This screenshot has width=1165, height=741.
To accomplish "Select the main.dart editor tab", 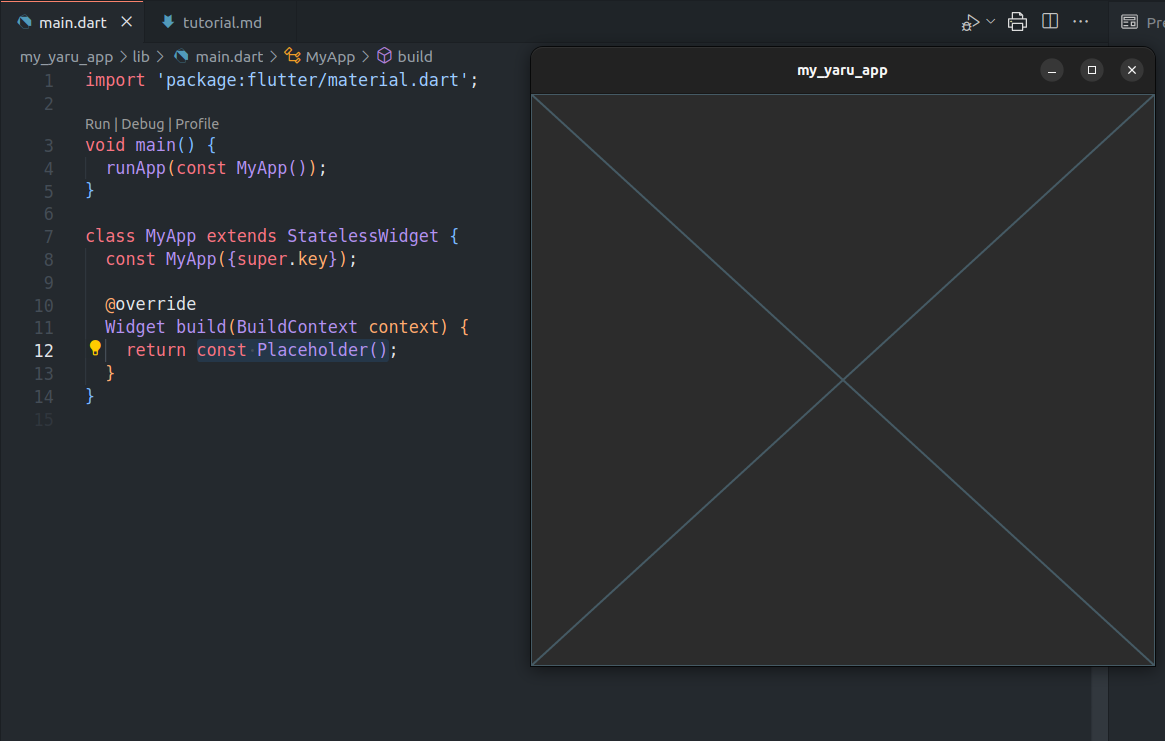I will (72, 22).
